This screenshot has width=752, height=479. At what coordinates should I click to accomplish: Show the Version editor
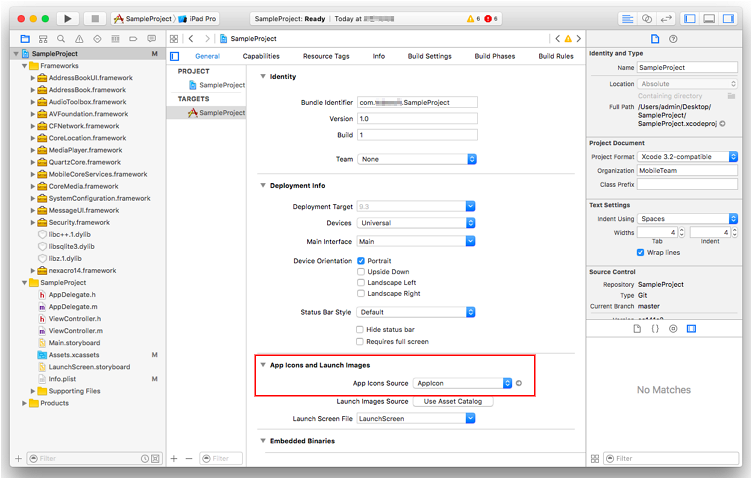point(667,18)
